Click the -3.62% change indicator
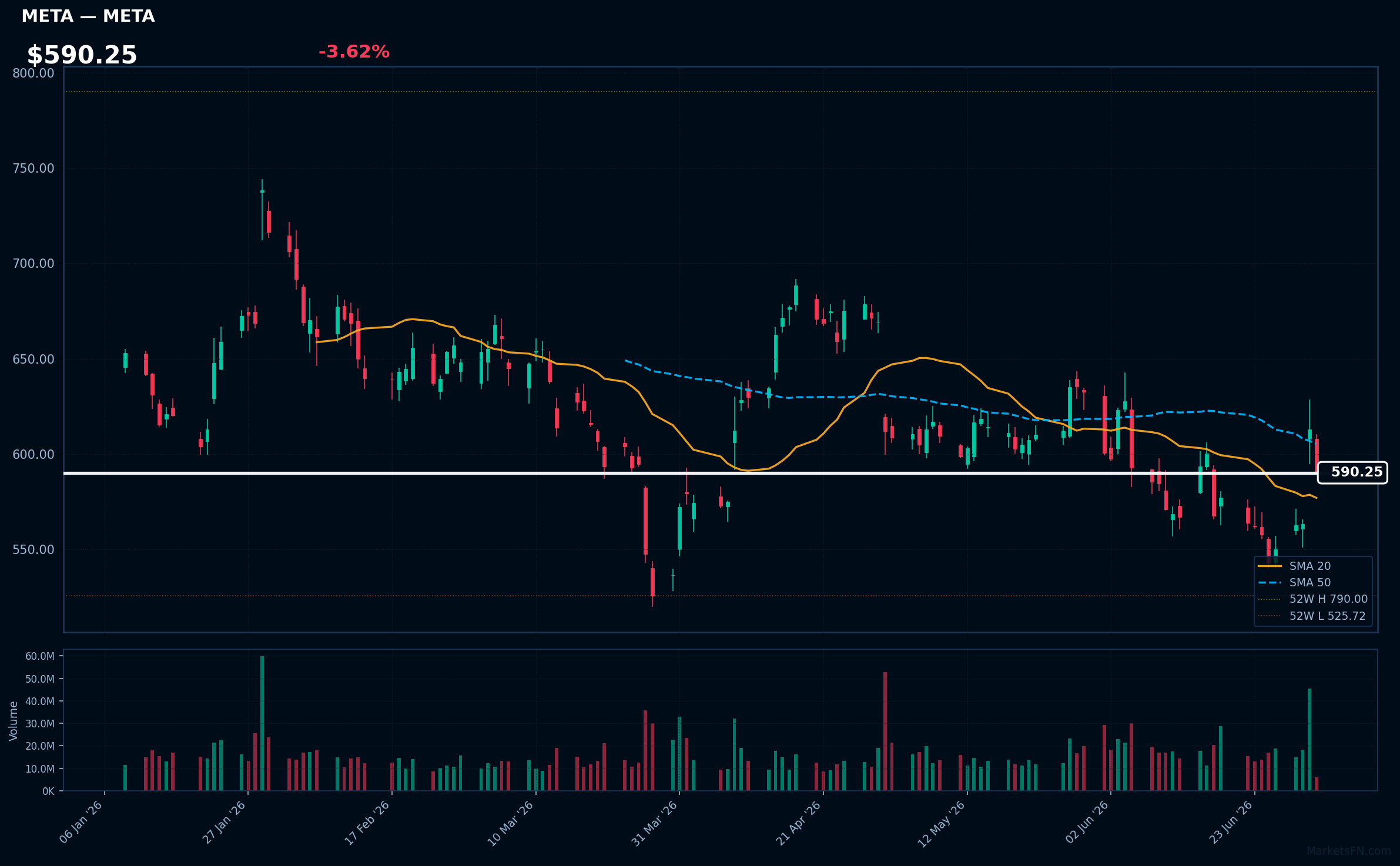Screen dimensions: 1400x866 click(354, 52)
